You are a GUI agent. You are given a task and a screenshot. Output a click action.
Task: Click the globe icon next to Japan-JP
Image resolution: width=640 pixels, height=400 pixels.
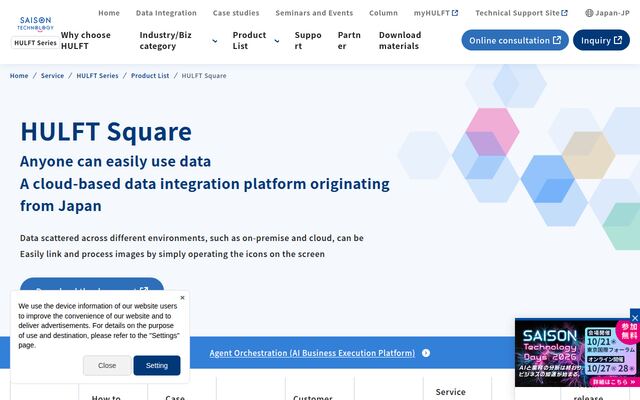click(589, 13)
